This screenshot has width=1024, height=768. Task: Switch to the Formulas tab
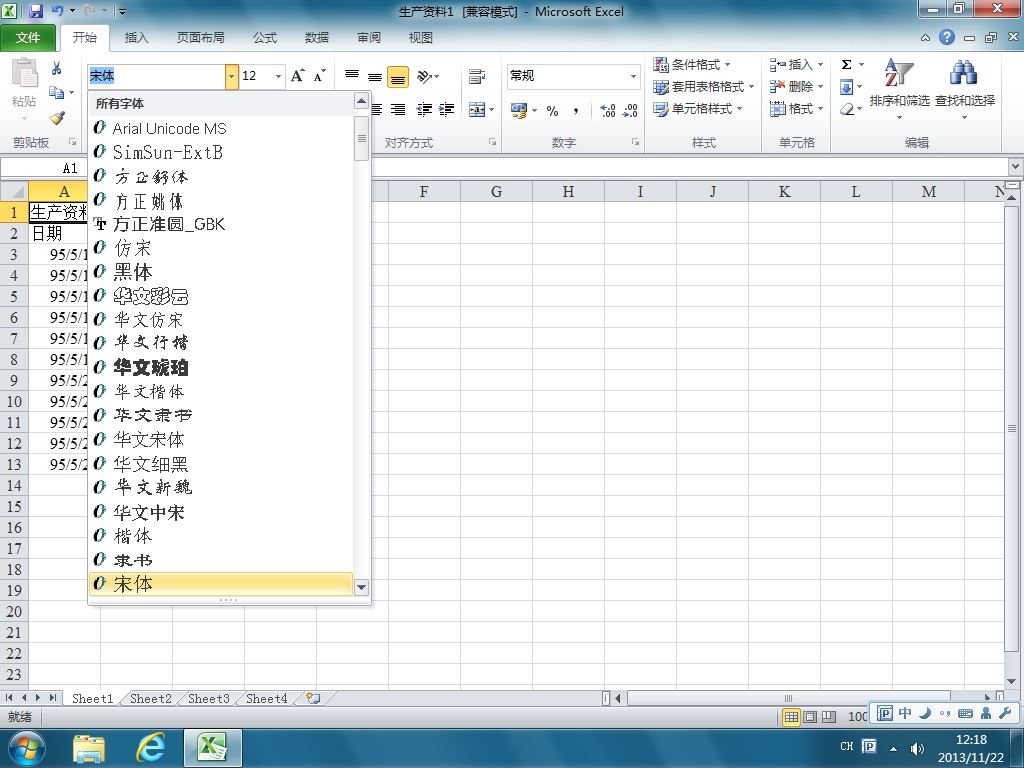[264, 38]
